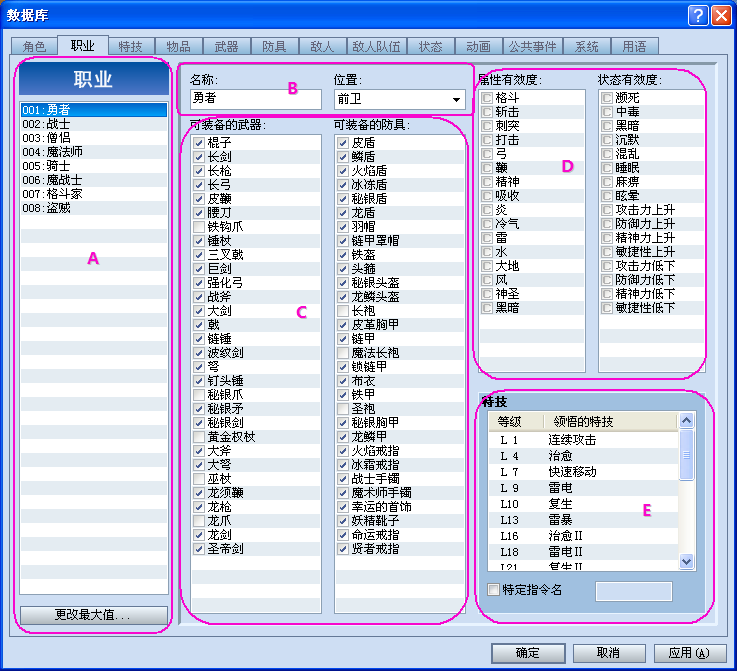The image size is (737, 671).
Task: Enable the 魔法长袍 armor checkbox
Action: click(343, 353)
